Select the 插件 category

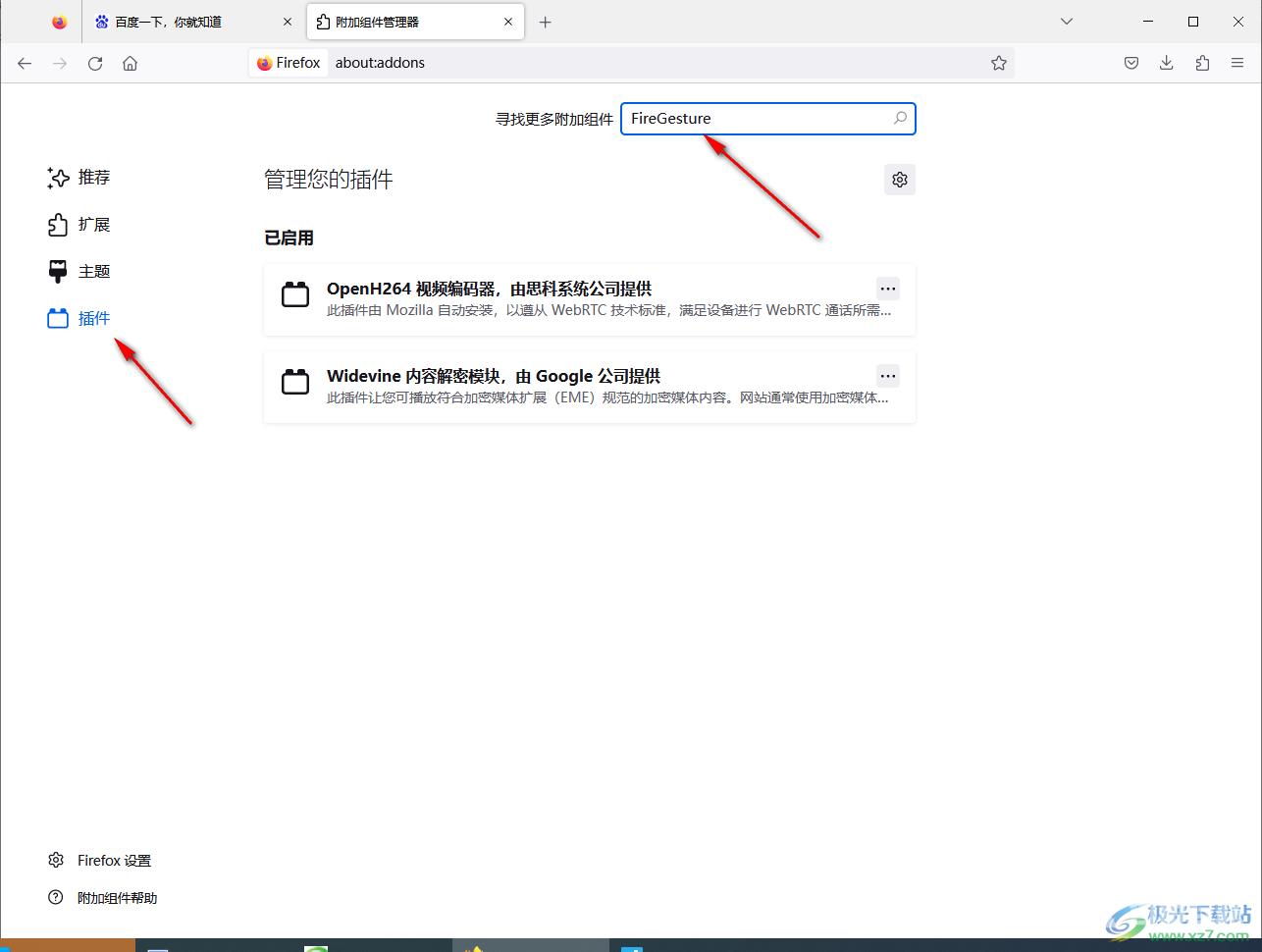point(79,319)
